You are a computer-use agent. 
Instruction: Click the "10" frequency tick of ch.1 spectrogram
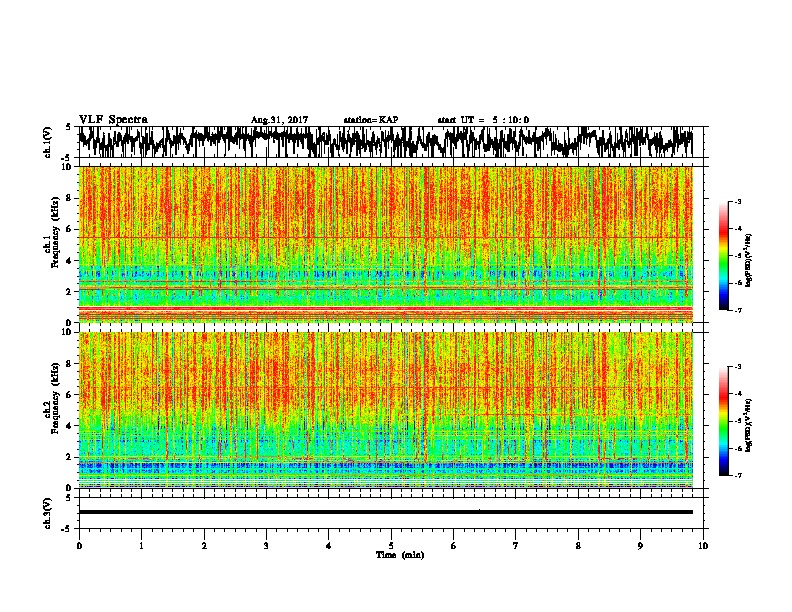tap(68, 167)
